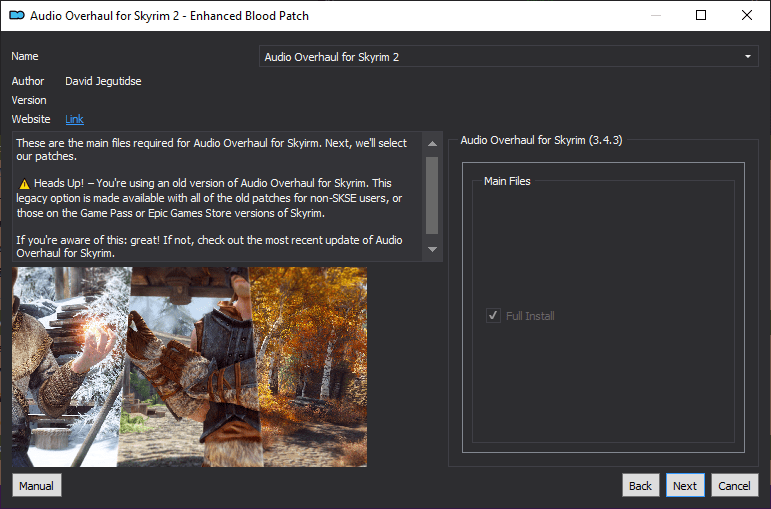
Task: Go Back to the previous installer page
Action: pos(640,485)
